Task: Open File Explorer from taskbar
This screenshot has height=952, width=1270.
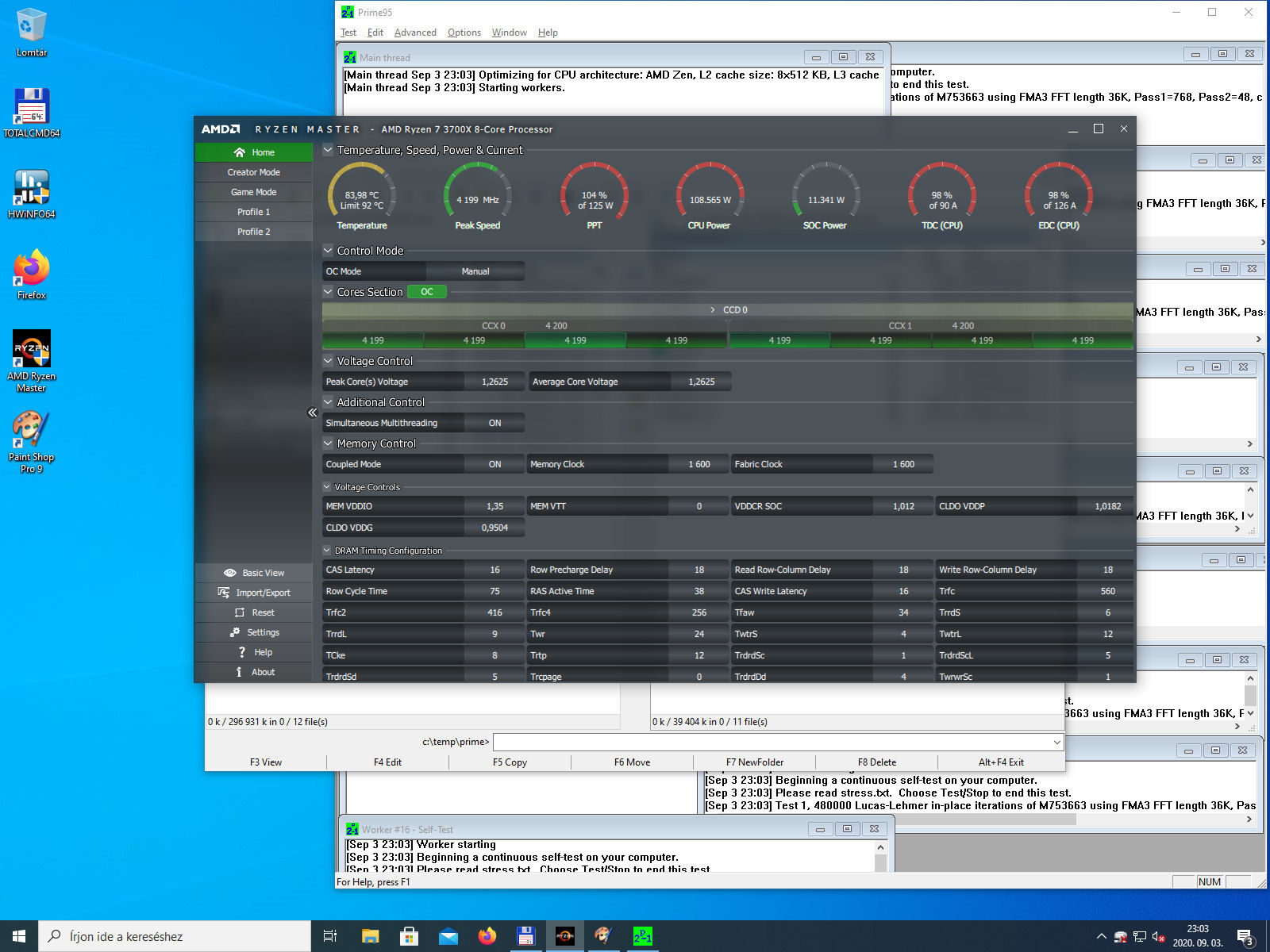Action: [370, 936]
